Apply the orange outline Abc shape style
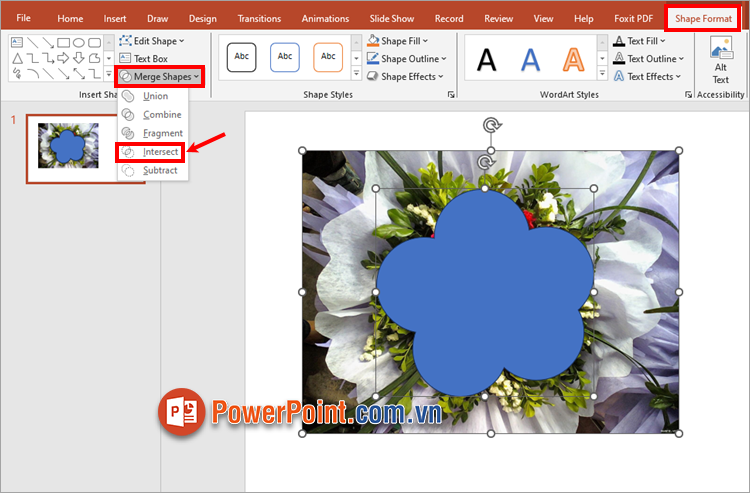This screenshot has height=493, width=750. click(x=328, y=57)
